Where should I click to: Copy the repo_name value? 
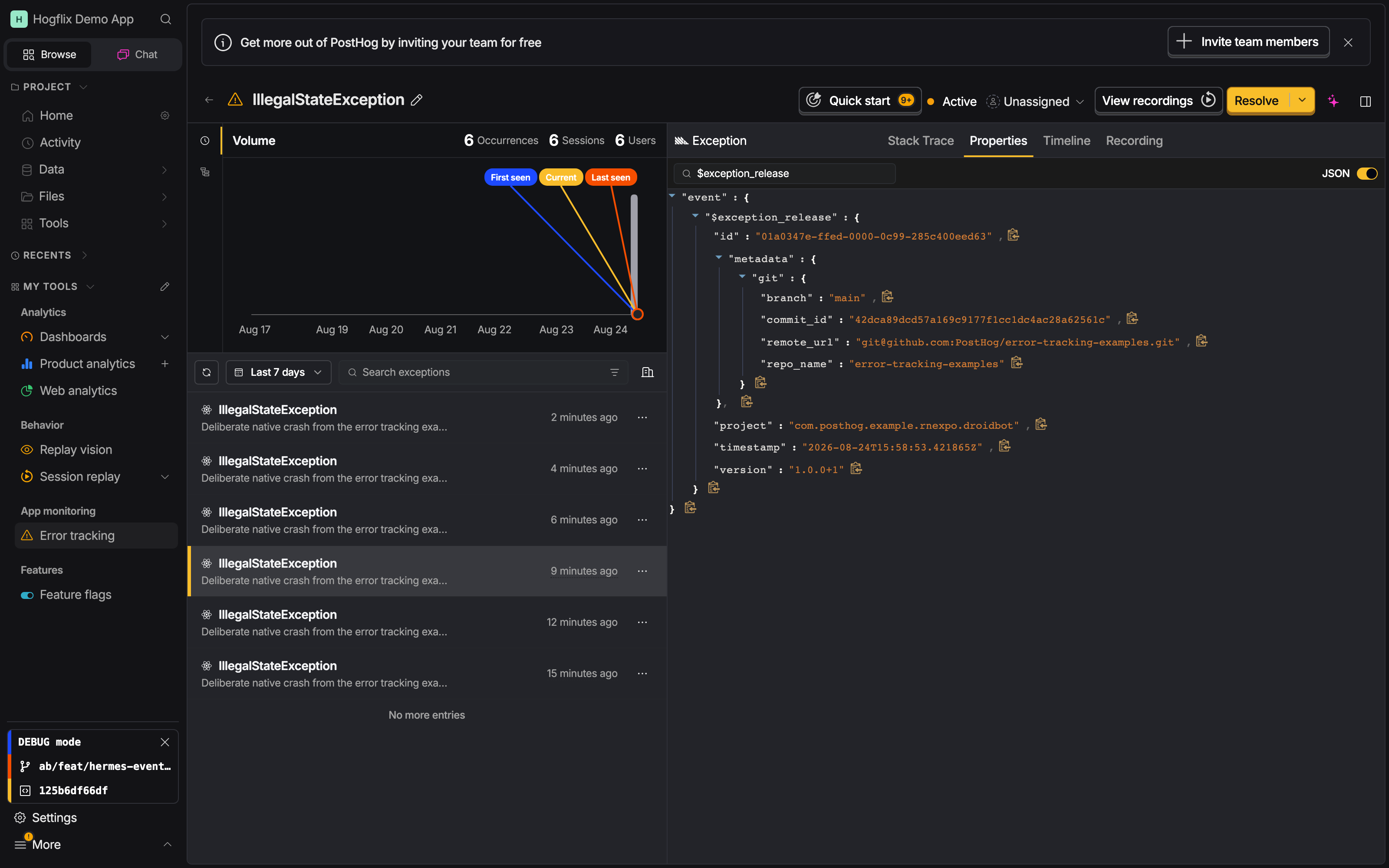pyautogui.click(x=1017, y=363)
